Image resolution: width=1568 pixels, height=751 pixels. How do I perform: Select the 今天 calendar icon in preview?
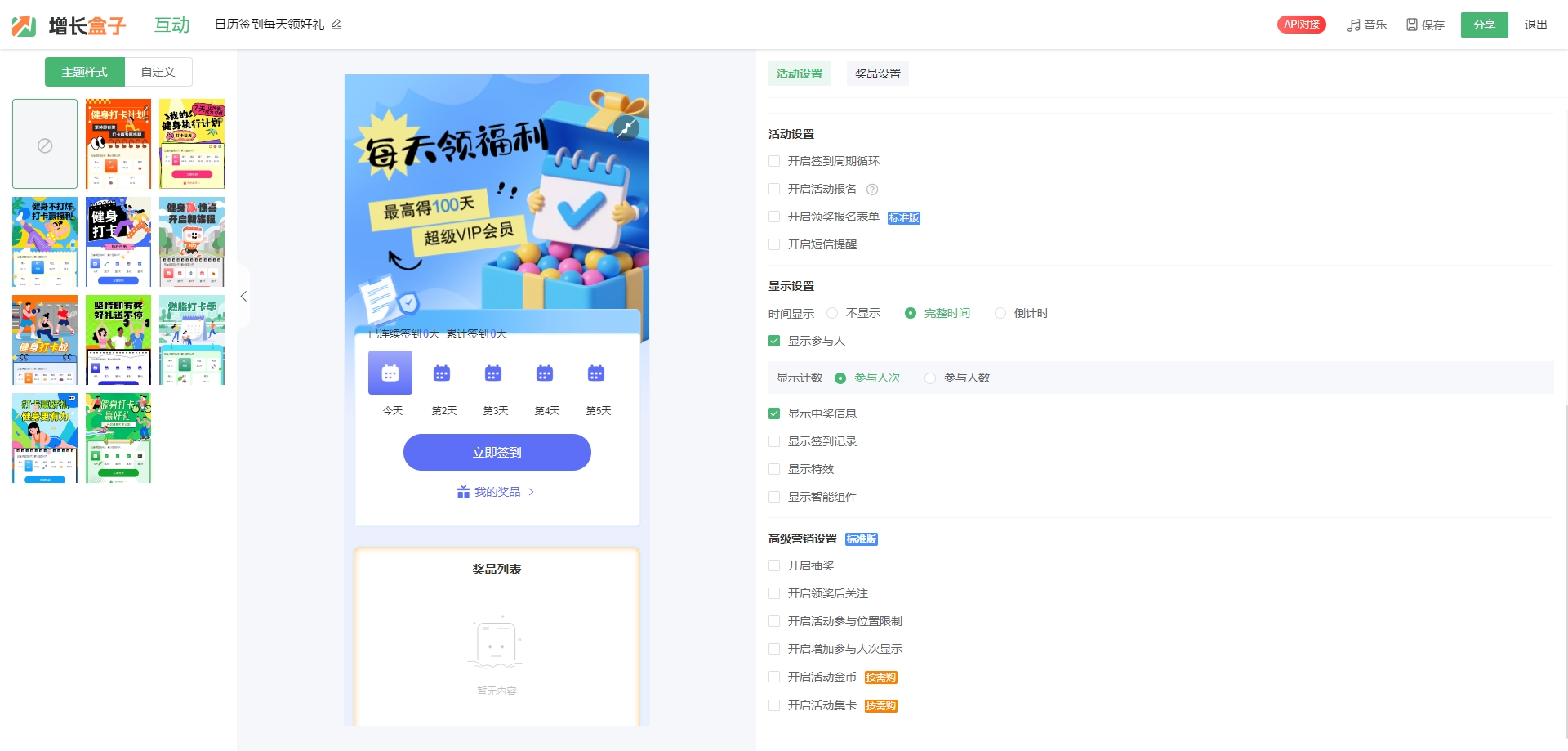point(390,373)
